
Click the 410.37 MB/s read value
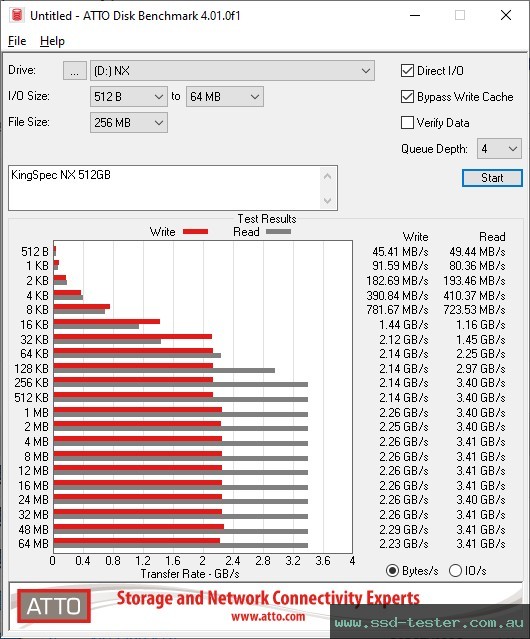click(x=474, y=295)
